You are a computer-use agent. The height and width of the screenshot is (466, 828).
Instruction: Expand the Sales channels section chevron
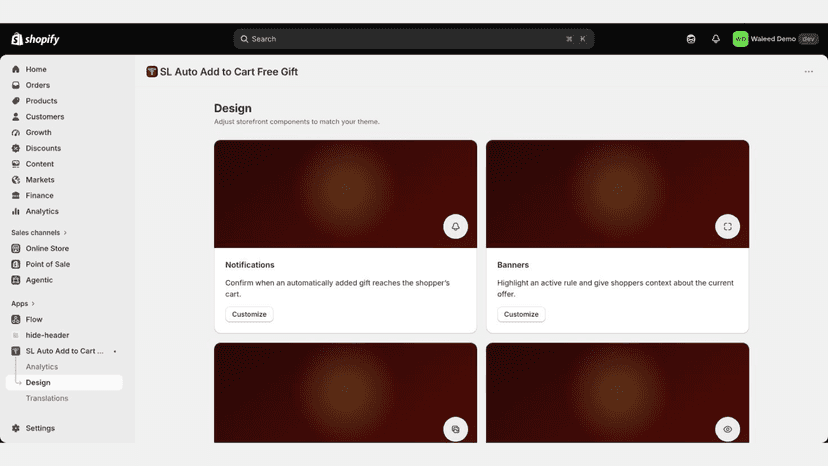pyautogui.click(x=65, y=232)
